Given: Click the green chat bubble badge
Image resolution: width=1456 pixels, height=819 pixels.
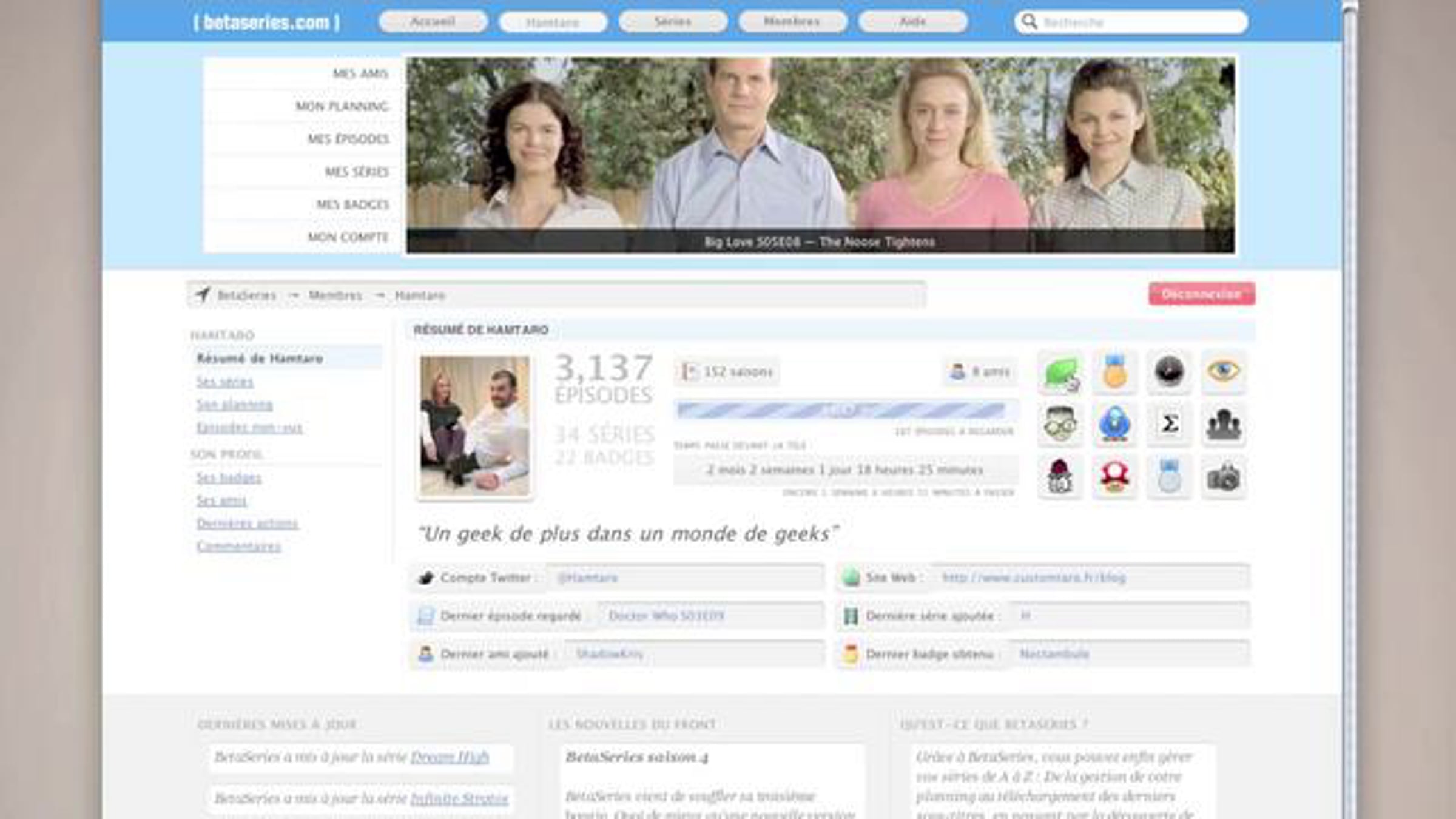Looking at the screenshot, I should (1060, 371).
